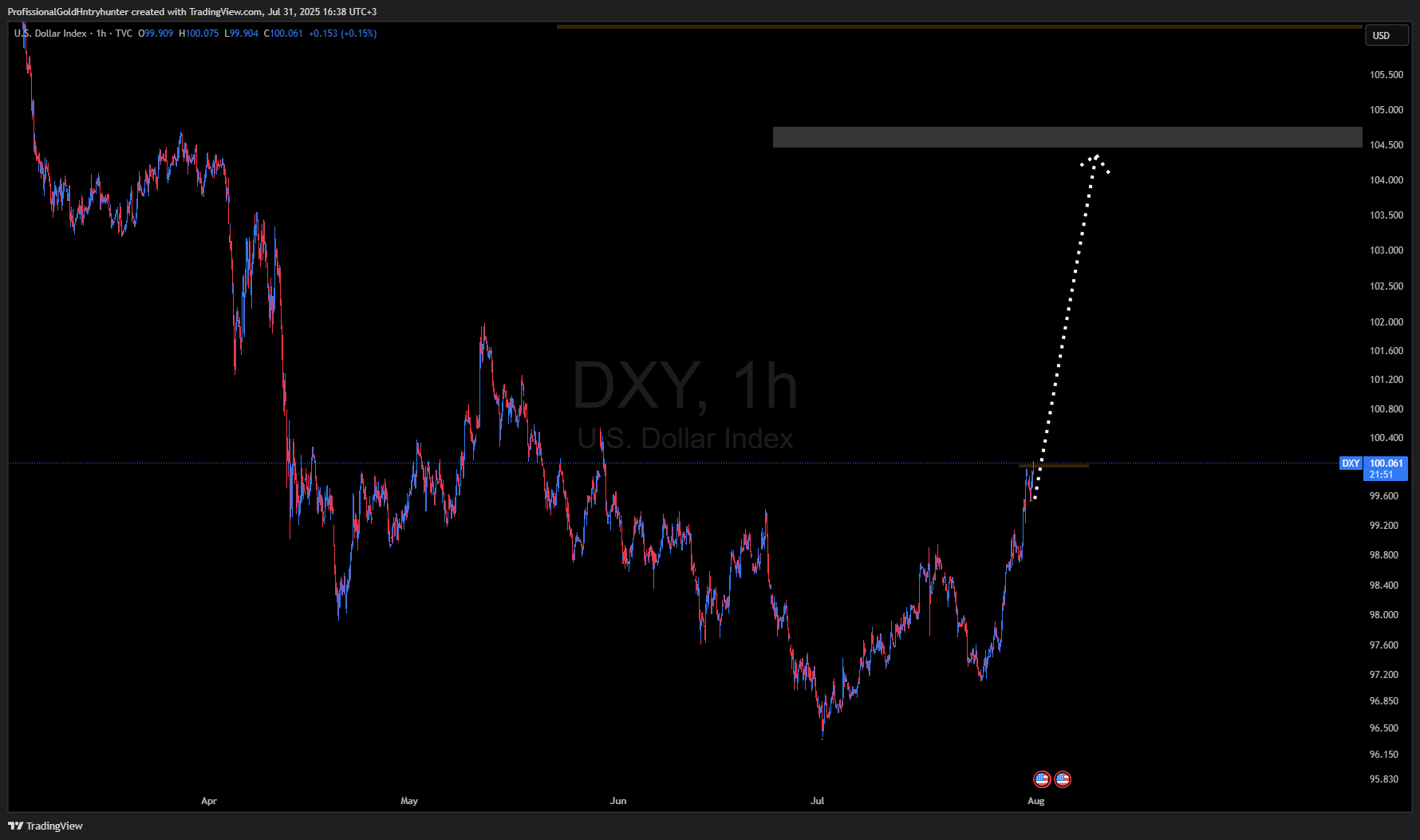The height and width of the screenshot is (840, 1420).
Task: Click the 102.500 price axis label
Action: (1386, 286)
